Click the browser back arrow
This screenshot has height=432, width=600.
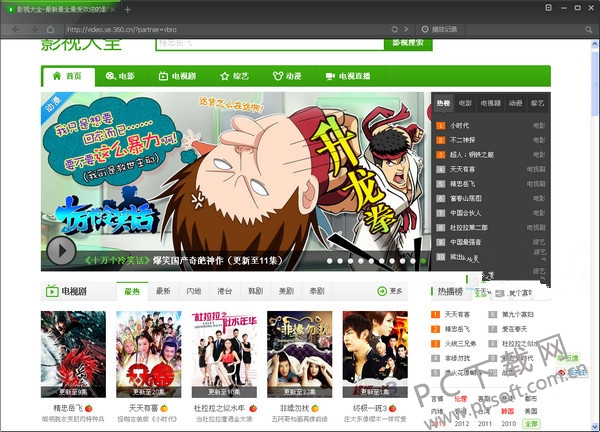(16, 29)
